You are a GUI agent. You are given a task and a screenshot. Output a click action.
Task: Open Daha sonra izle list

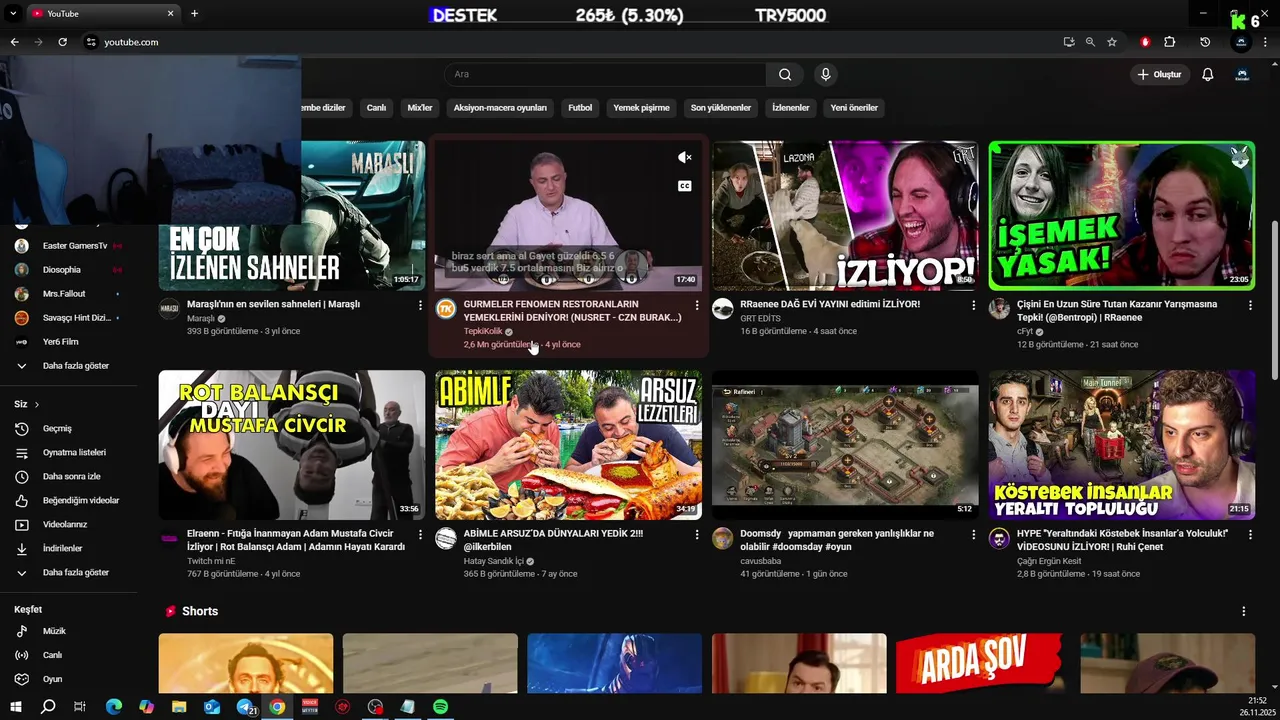pos(69,477)
